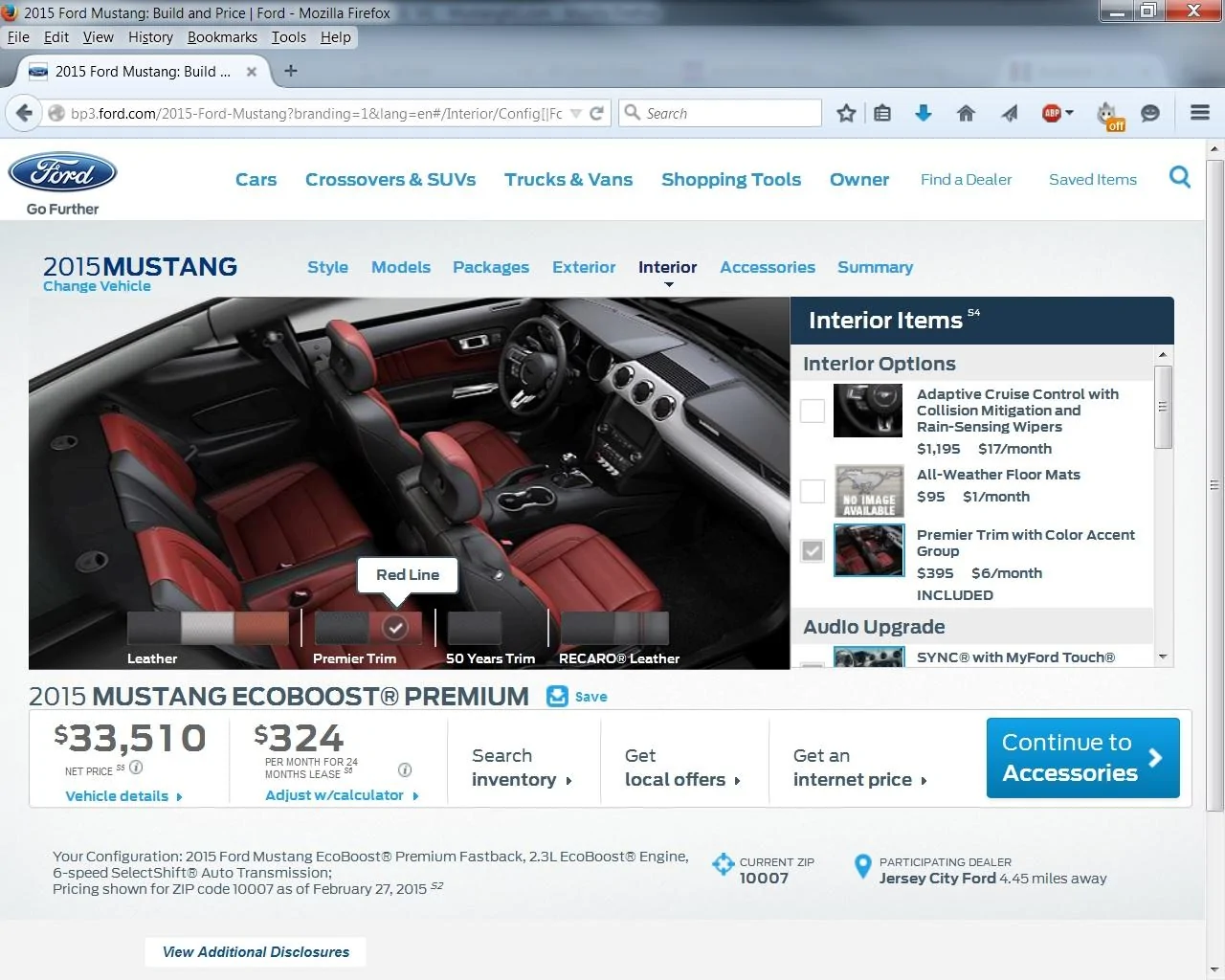This screenshot has height=980, width=1225.
Task: Click the Participating Dealer map pin icon
Action: 862,867
